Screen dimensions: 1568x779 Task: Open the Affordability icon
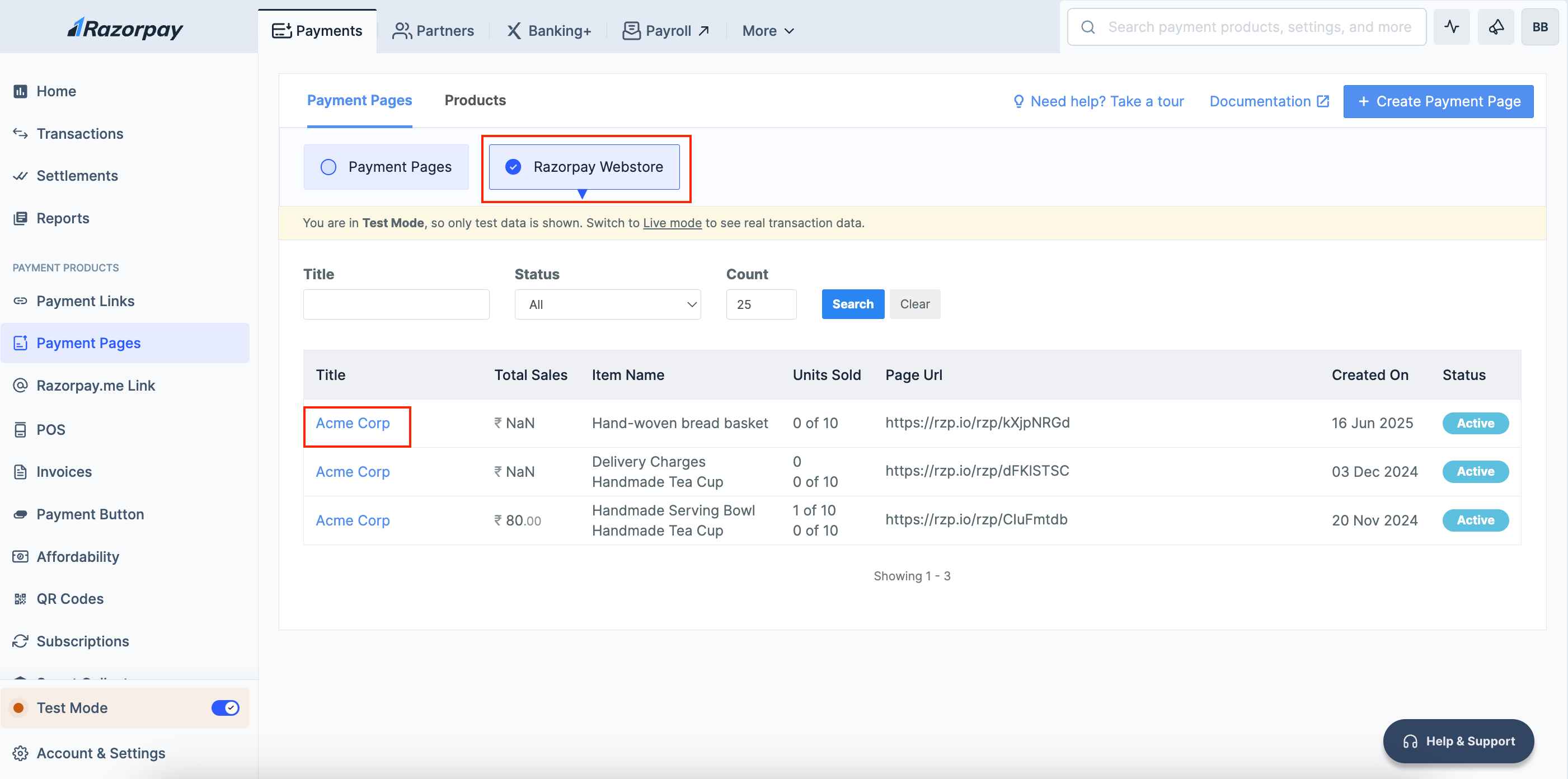point(20,556)
